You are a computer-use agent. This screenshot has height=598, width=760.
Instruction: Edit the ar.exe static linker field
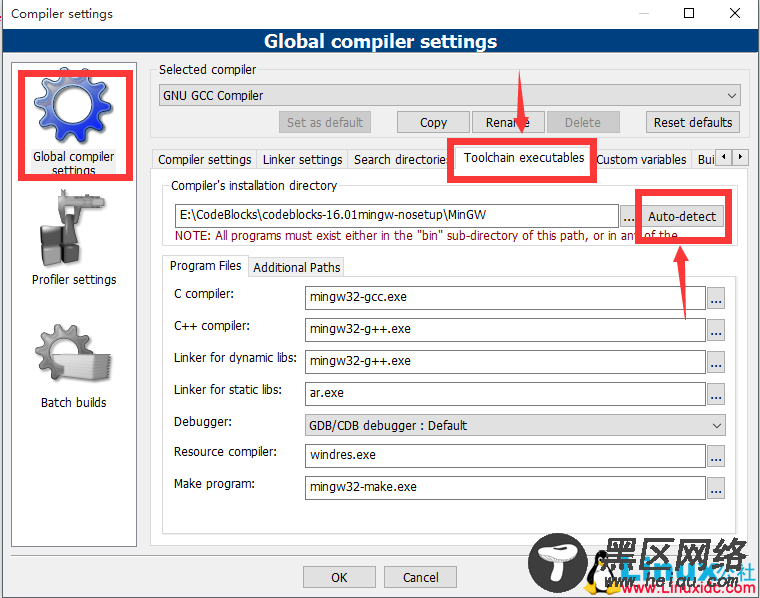click(505, 393)
